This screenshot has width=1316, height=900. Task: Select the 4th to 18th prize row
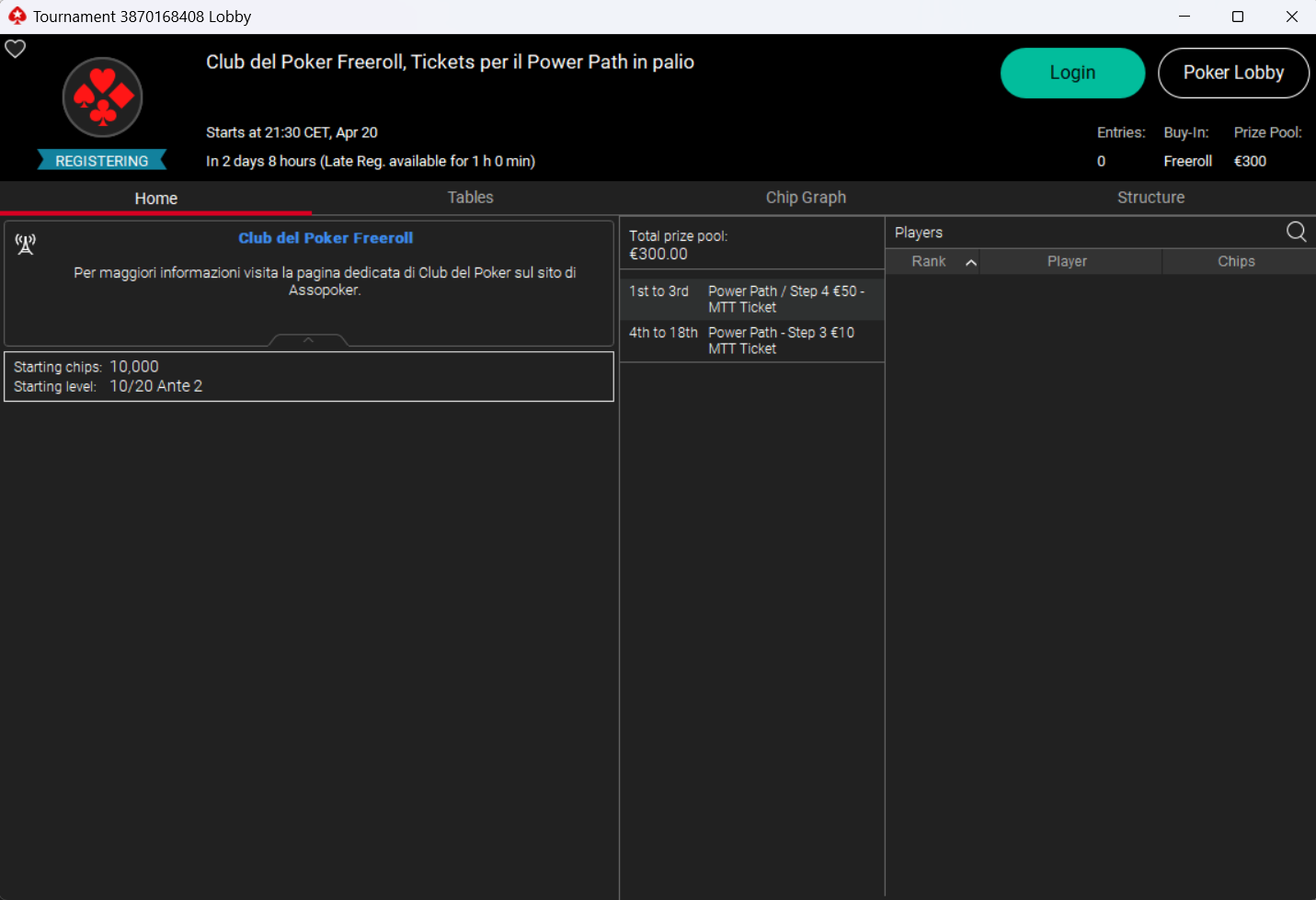click(752, 340)
